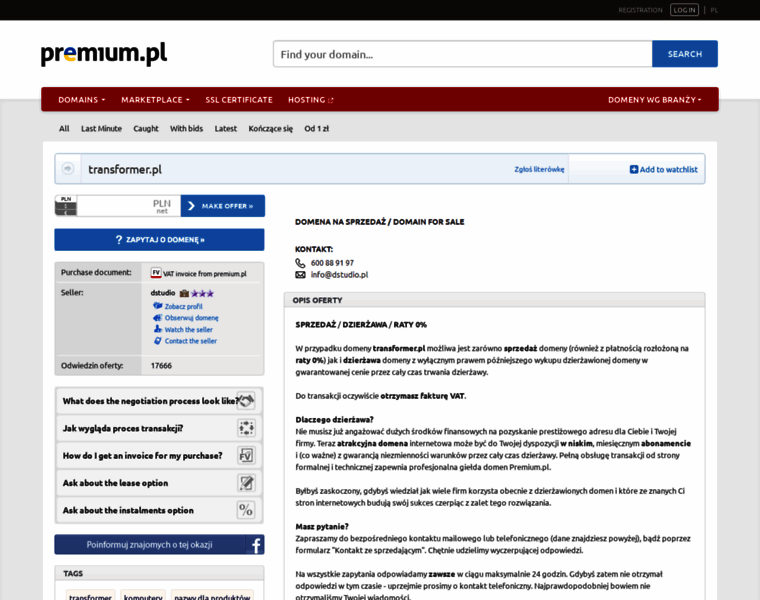Click the instalments percent icon
Screen dimensions: 760x600
coord(246,510)
